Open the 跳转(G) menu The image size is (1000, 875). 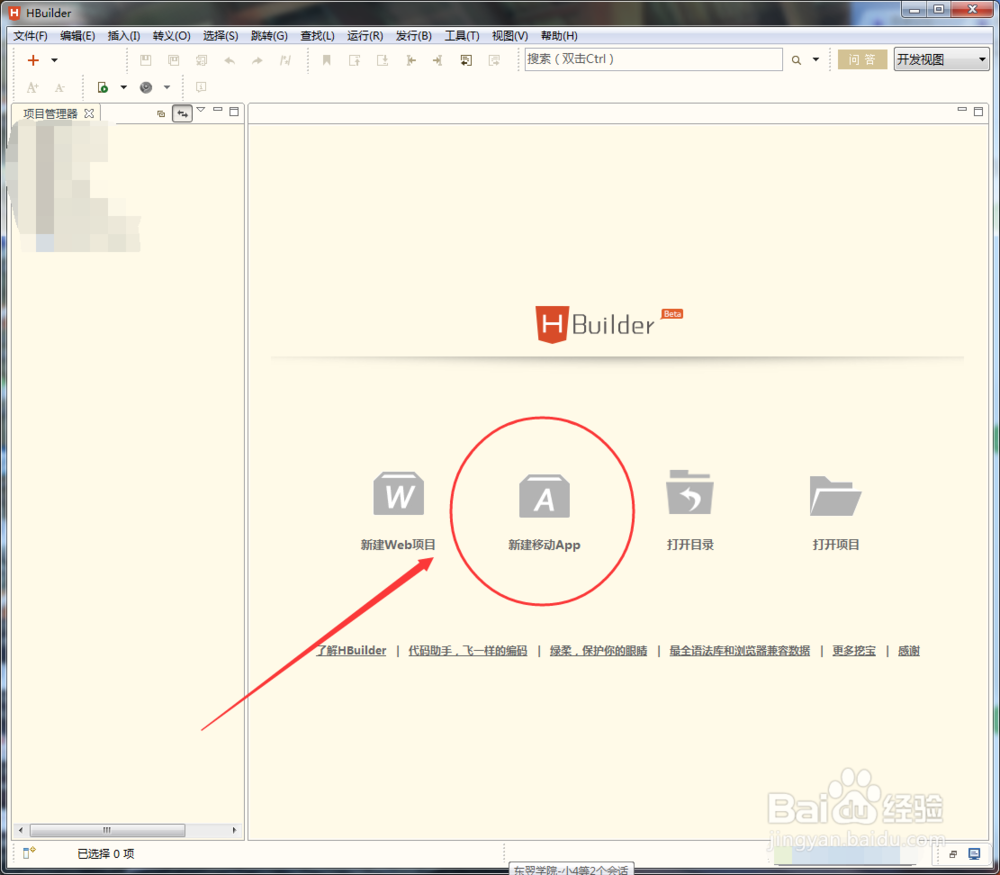click(x=269, y=36)
